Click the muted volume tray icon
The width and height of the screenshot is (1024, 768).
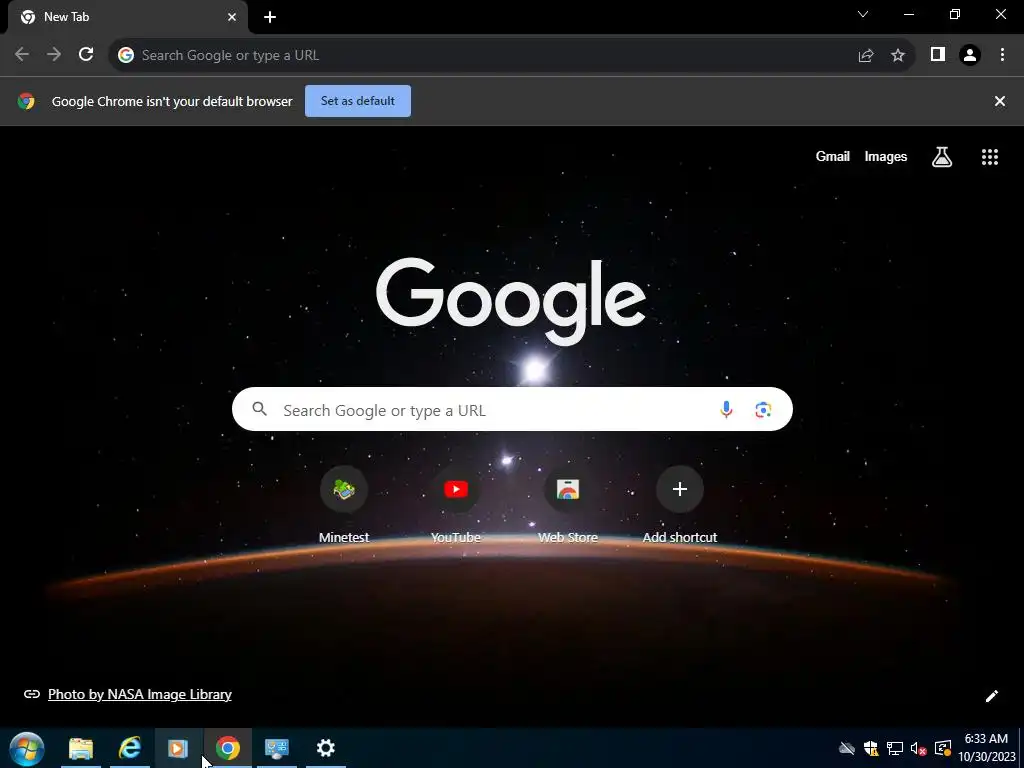click(919, 748)
